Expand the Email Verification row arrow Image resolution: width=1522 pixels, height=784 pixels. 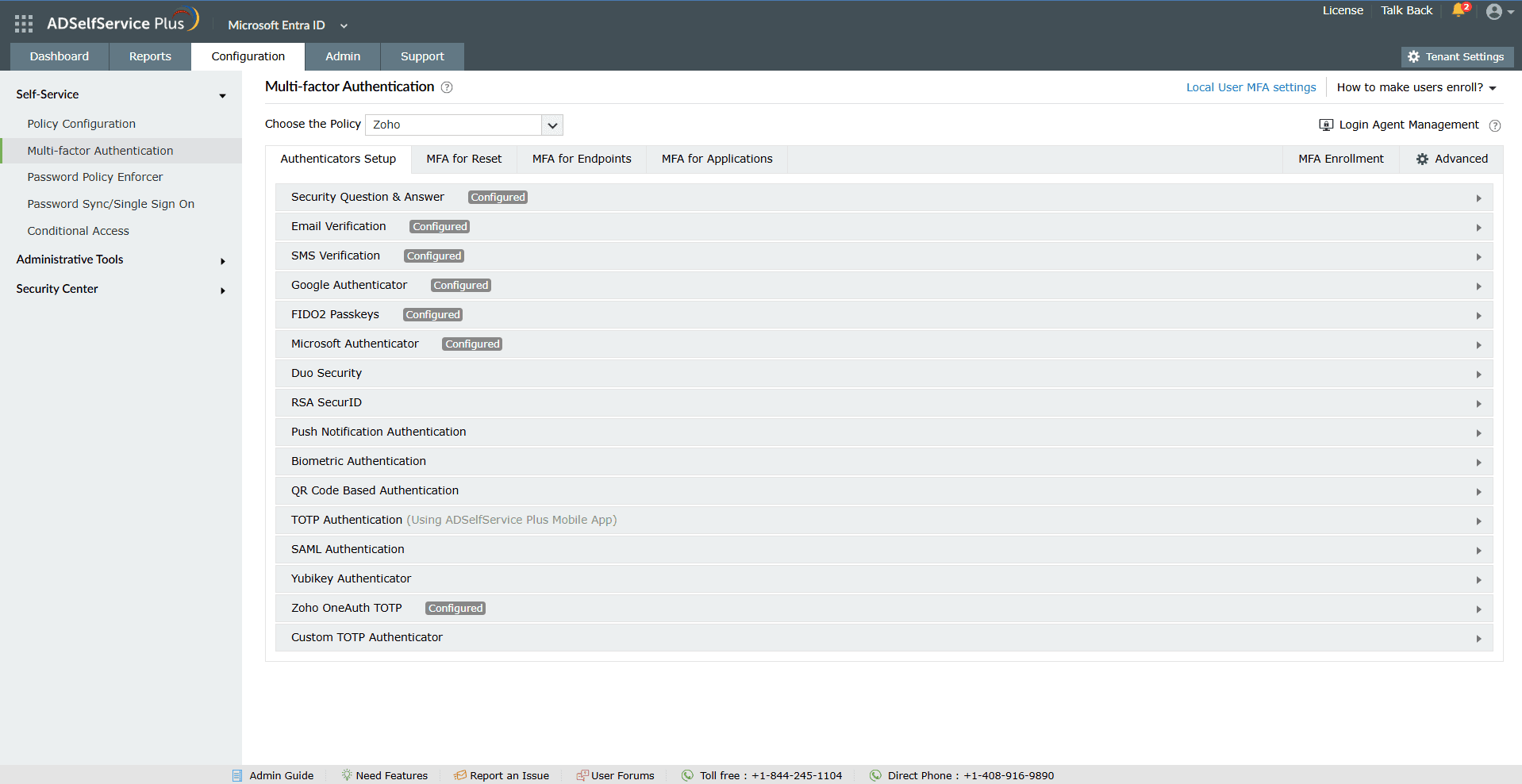1479,228
